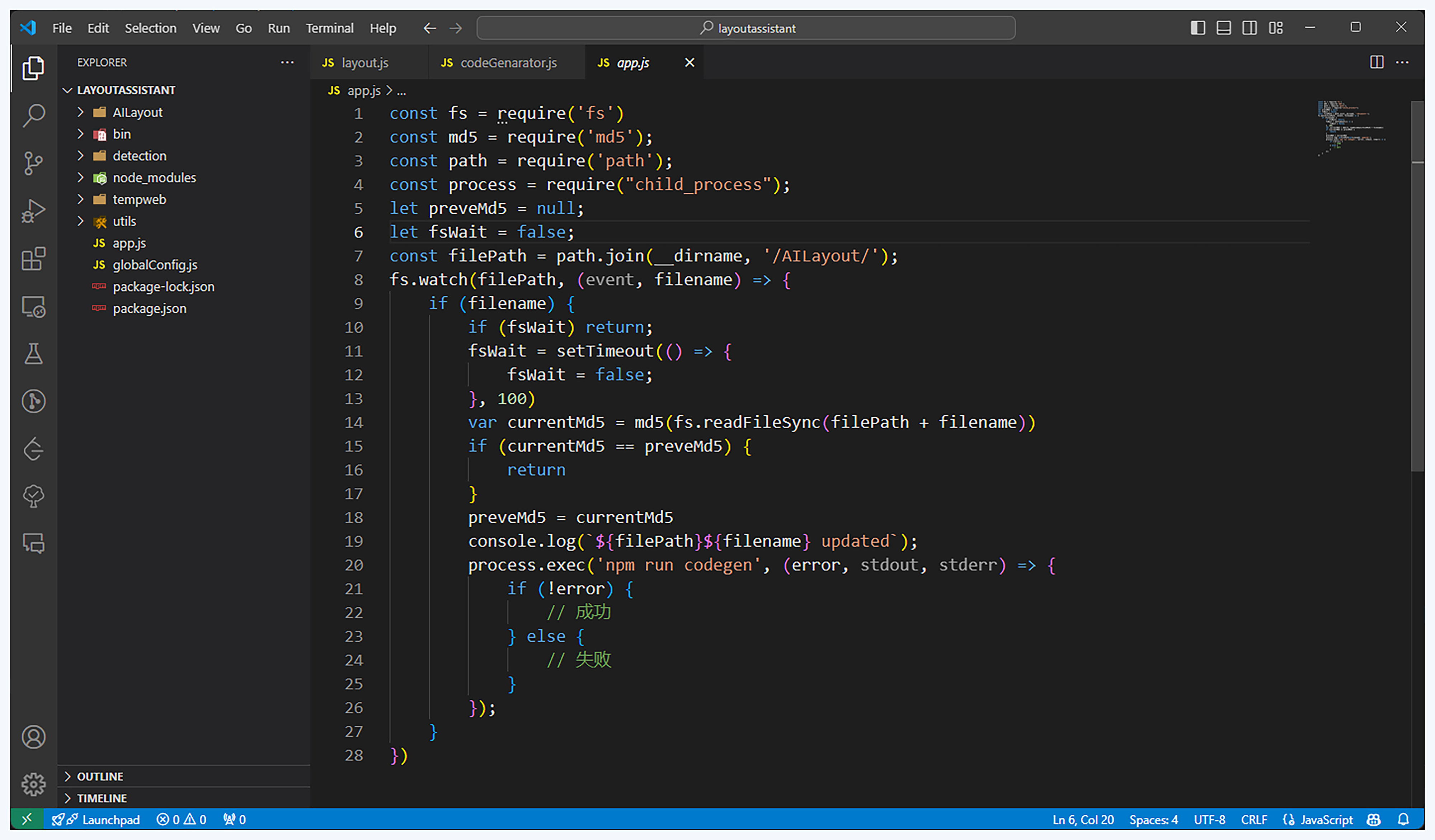
Task: Click the Accounts icon in activity bar
Action: coord(33,737)
